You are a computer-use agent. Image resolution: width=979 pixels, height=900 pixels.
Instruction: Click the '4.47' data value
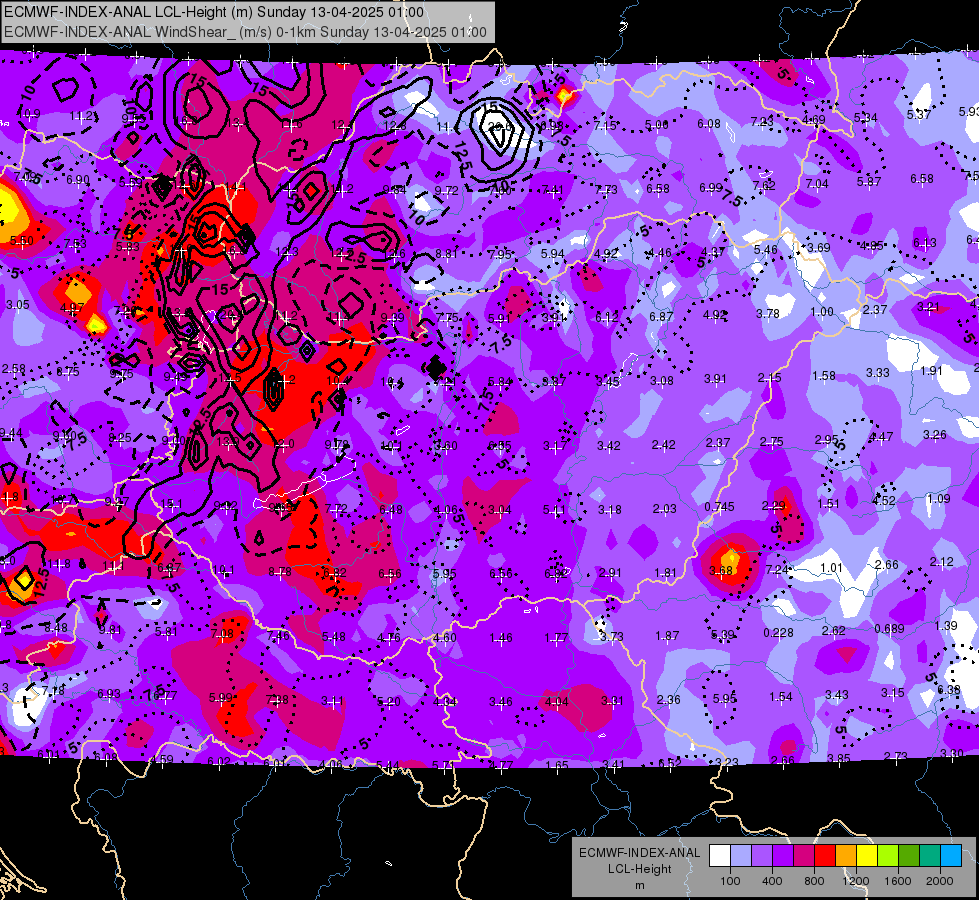pyautogui.click(x=881, y=437)
